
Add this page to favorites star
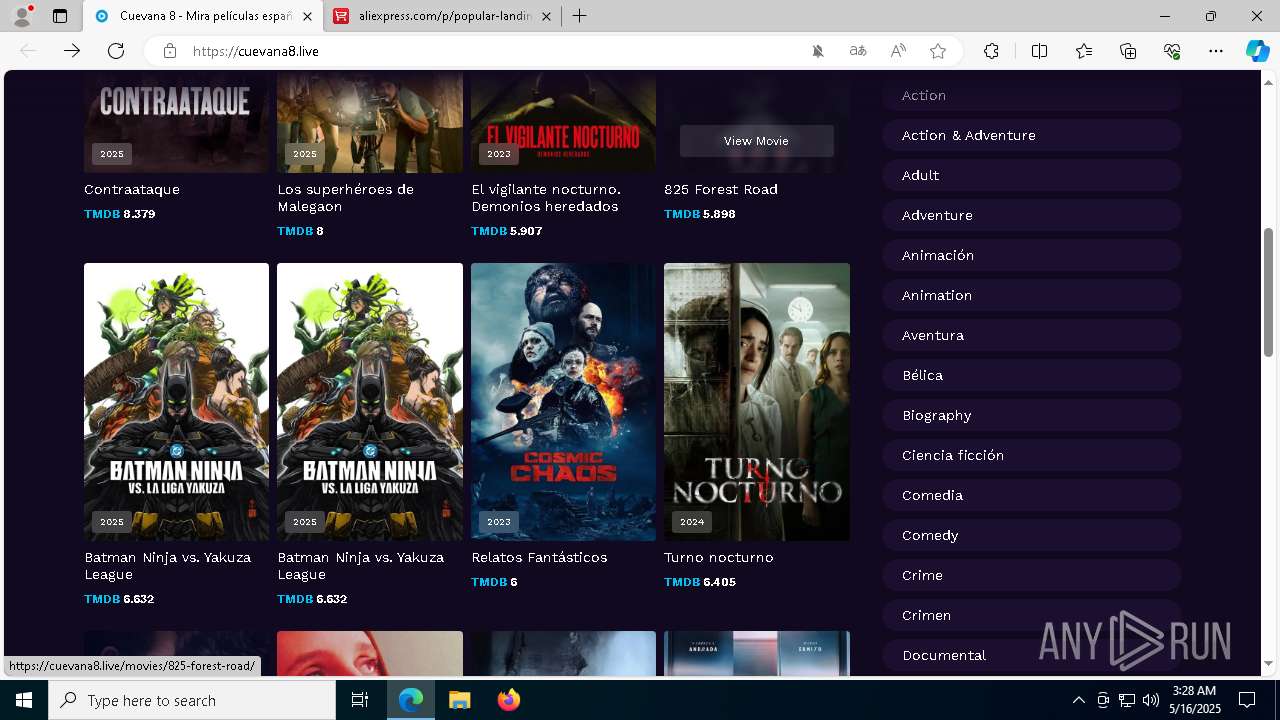(938, 51)
